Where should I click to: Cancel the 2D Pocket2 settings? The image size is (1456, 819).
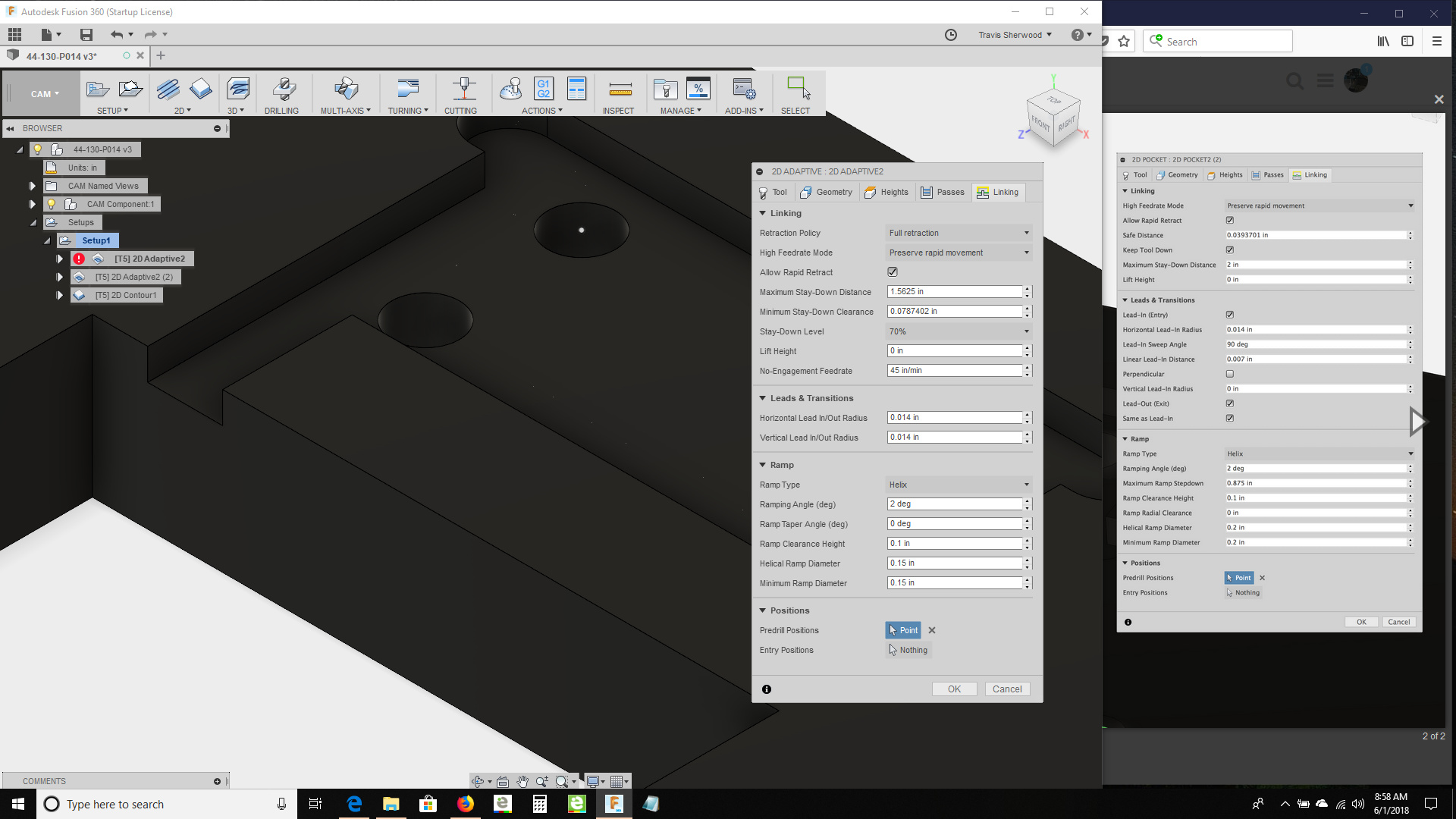point(1398,622)
